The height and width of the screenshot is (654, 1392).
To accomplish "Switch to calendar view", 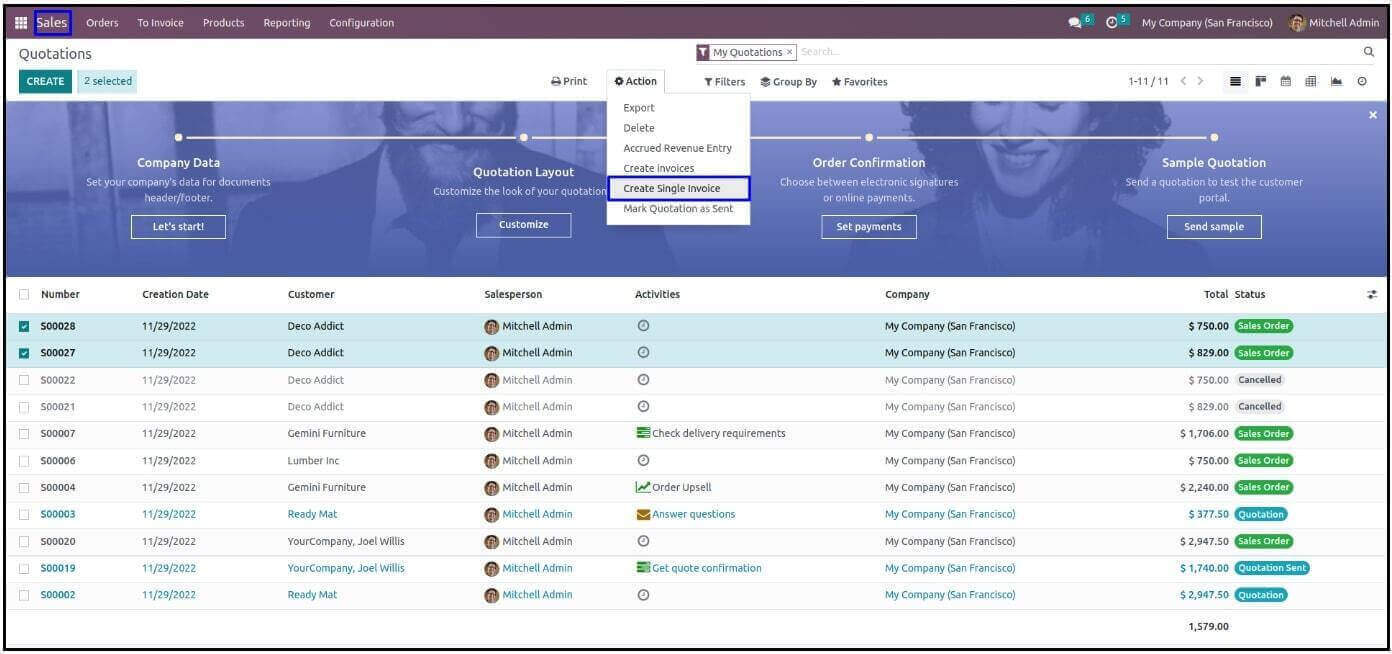I will (1286, 81).
